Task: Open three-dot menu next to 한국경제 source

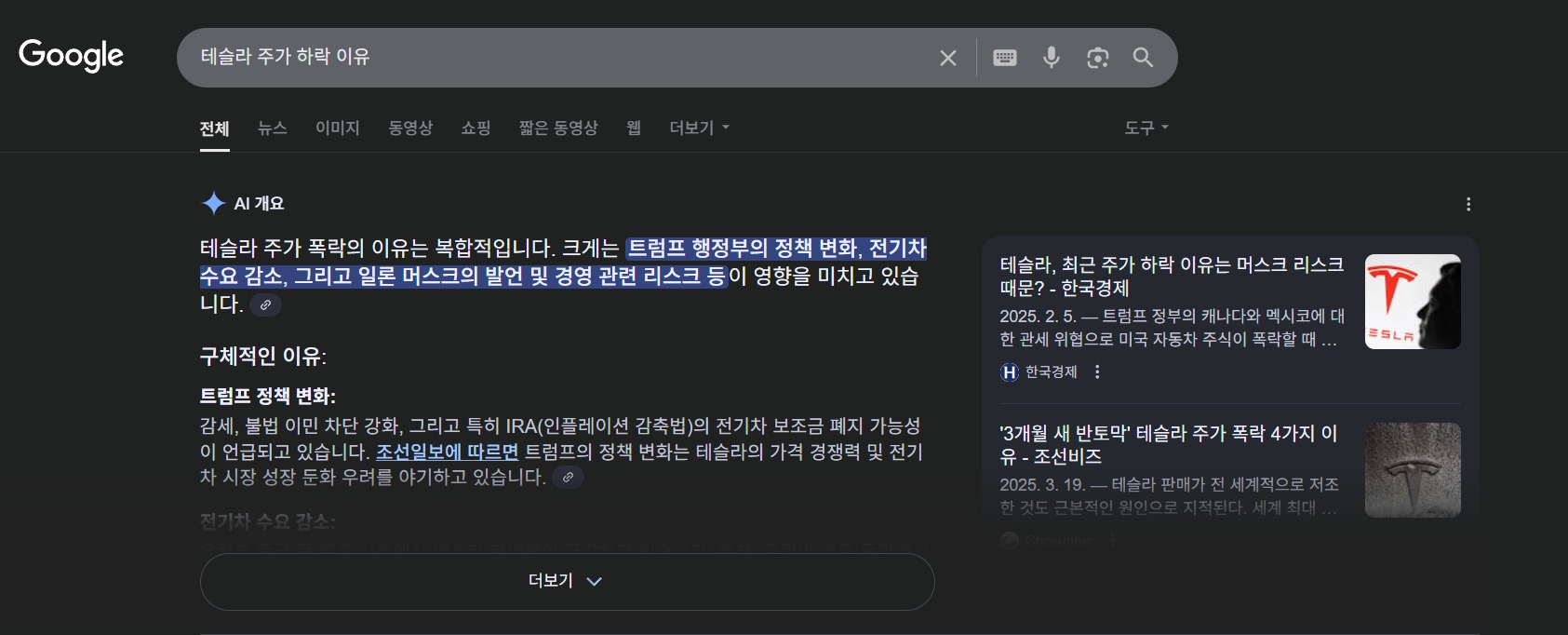Action: [x=1097, y=372]
